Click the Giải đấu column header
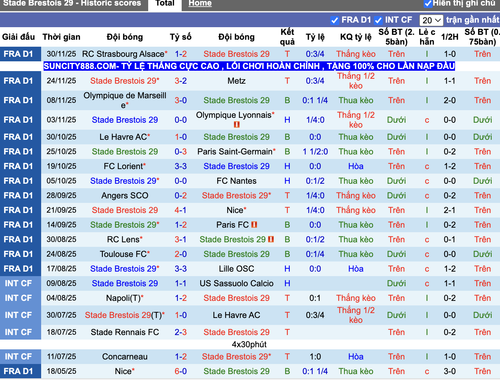Image resolution: width=500 pixels, height=380 pixels. click(18, 37)
